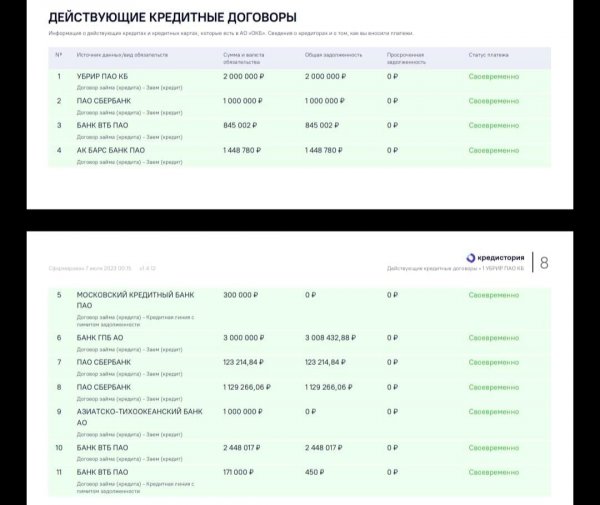Image resolution: width=600 pixels, height=505 pixels.
Task: Click the 171 000 ₽ obligation sum
Action: 238,472
